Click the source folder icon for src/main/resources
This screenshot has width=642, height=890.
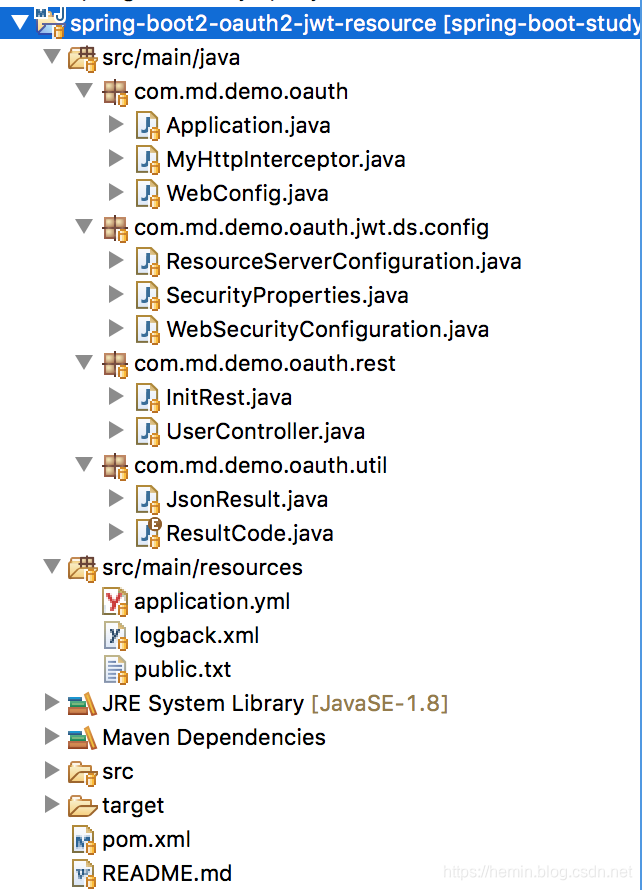point(84,567)
